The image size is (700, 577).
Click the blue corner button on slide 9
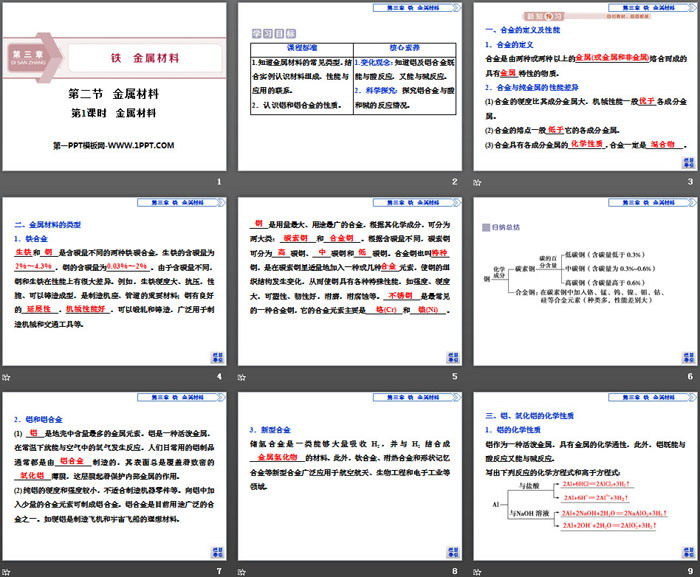point(686,551)
